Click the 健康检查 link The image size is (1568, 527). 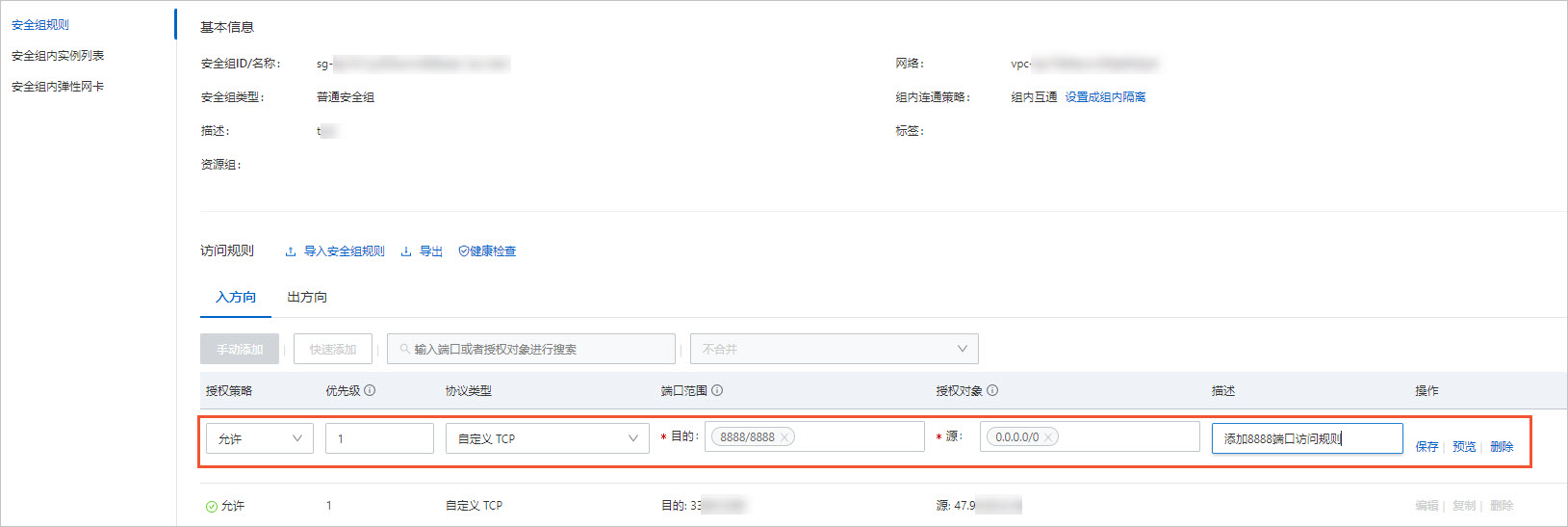point(493,251)
